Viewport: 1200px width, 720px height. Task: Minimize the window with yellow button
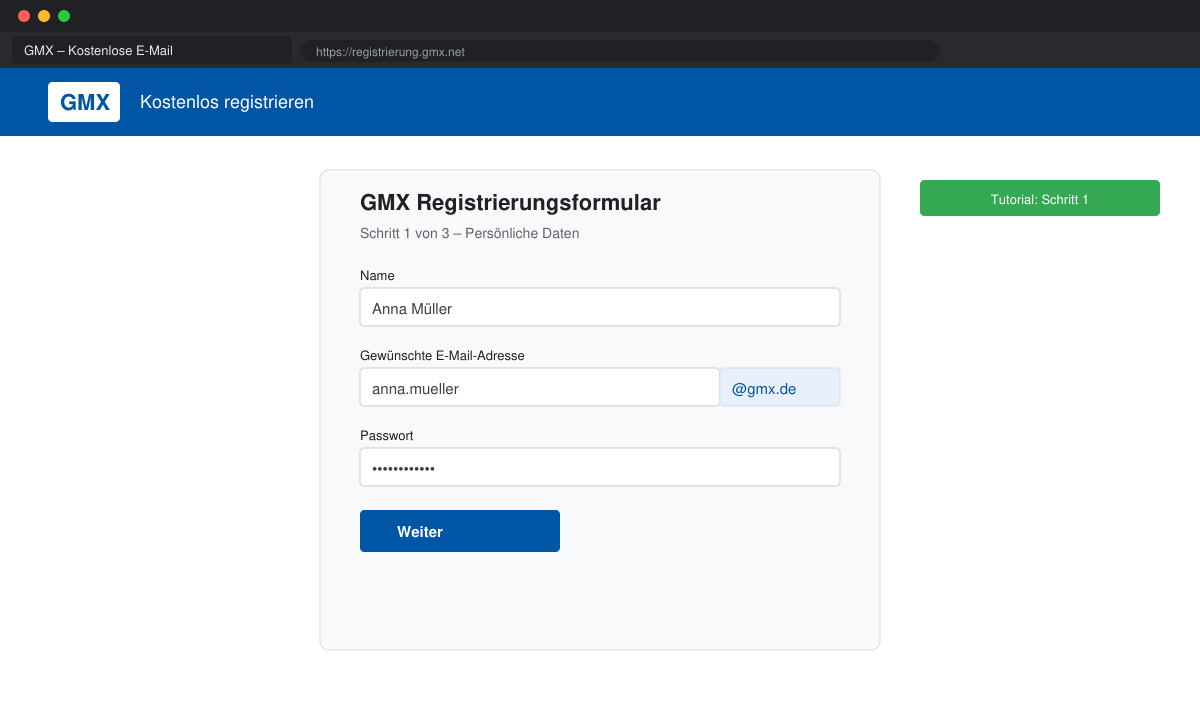pyautogui.click(x=44, y=16)
